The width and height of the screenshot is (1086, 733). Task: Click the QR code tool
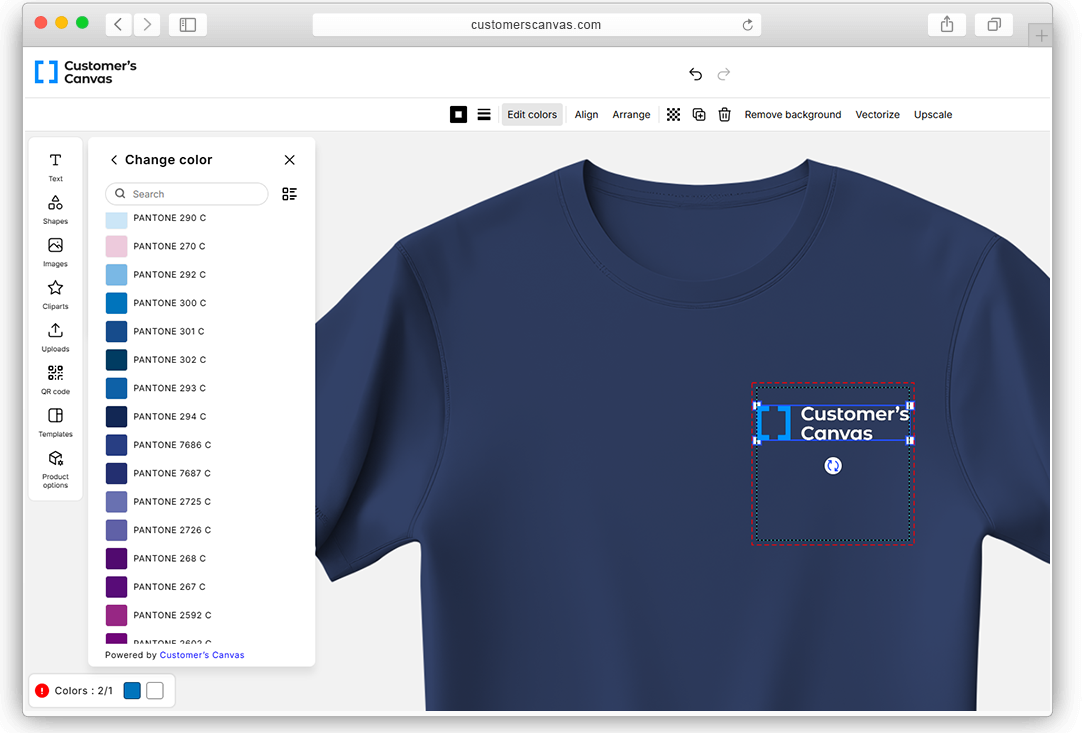click(55, 378)
